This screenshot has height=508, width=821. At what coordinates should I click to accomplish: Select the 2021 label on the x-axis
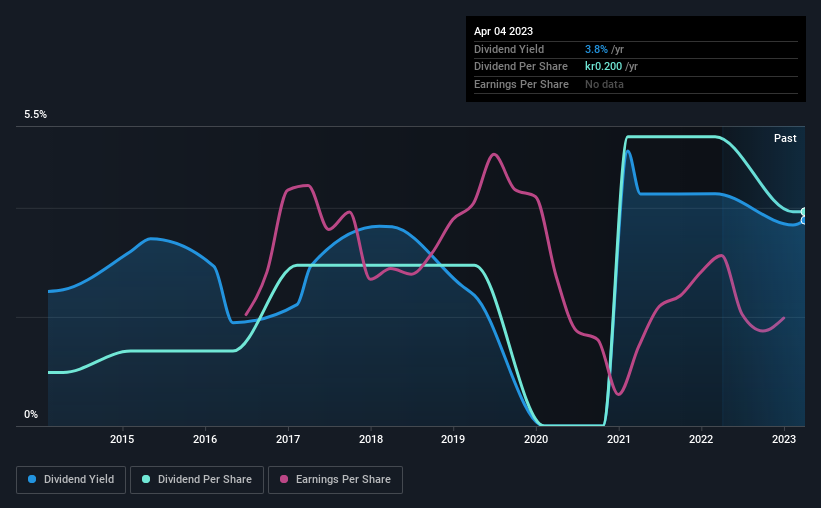619,439
